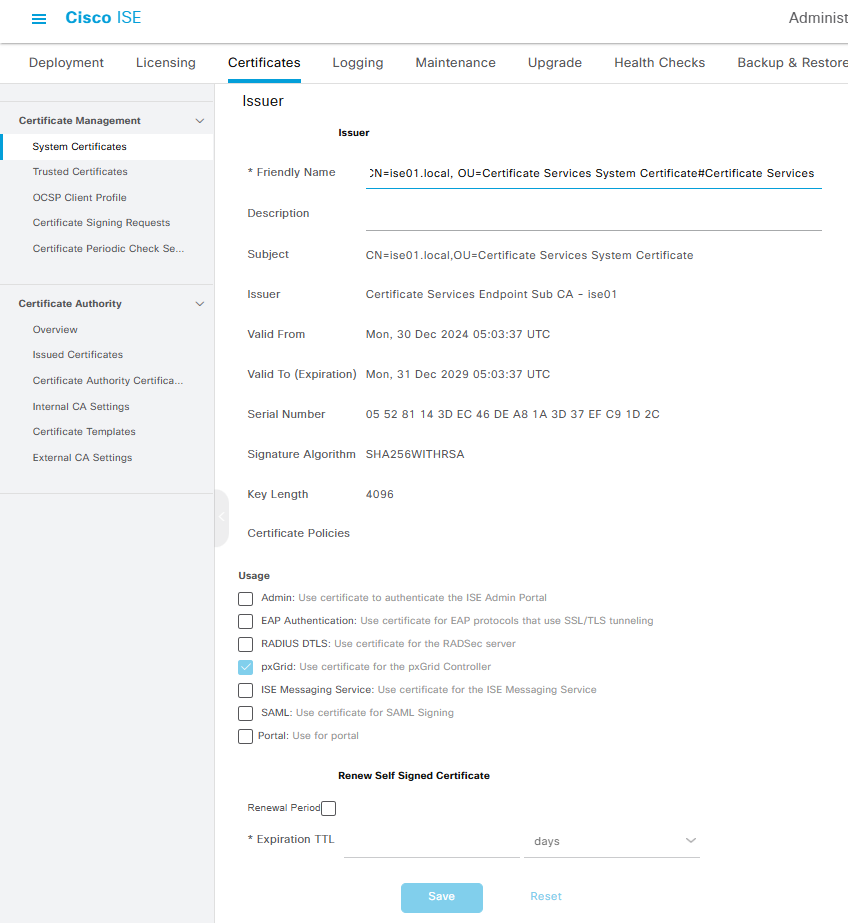
Task: Collapse the Certificate Authority section
Action: [199, 304]
